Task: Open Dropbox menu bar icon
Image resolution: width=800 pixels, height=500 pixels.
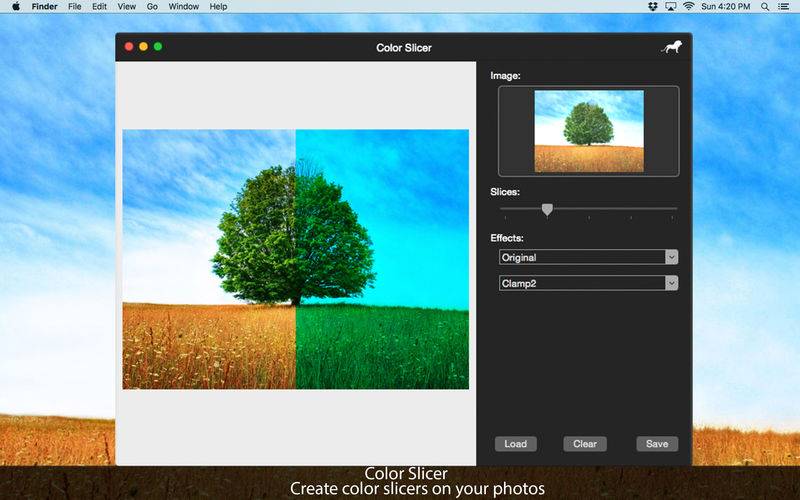Action: pyautogui.click(x=653, y=7)
